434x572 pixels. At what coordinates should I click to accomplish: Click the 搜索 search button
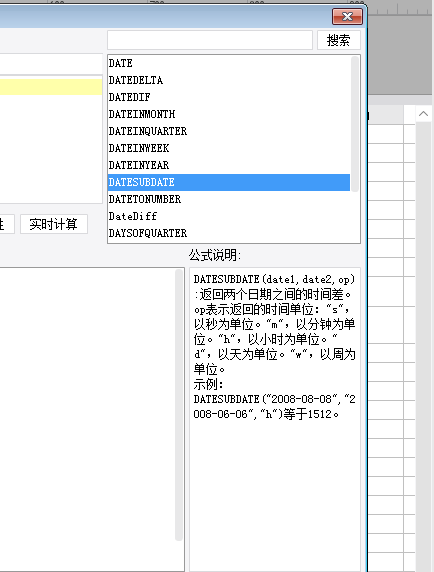tap(338, 40)
